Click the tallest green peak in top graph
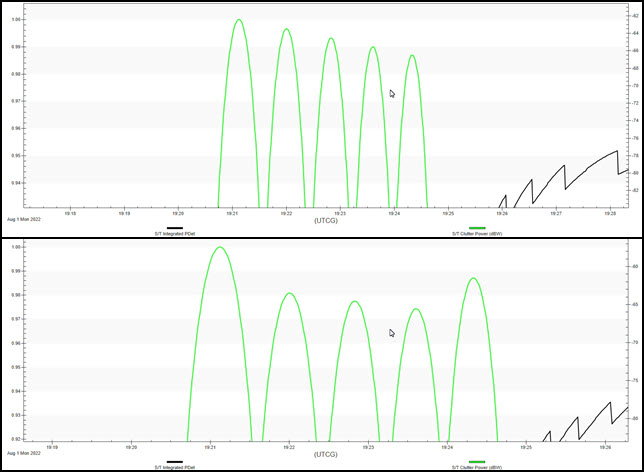 (x=239, y=20)
